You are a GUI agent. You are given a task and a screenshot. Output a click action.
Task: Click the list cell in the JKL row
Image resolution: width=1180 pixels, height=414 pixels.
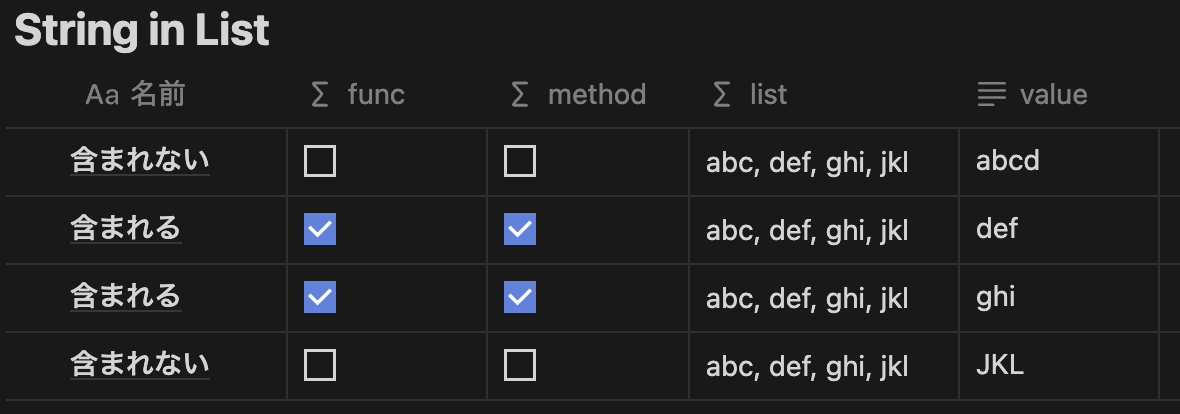pos(807,366)
